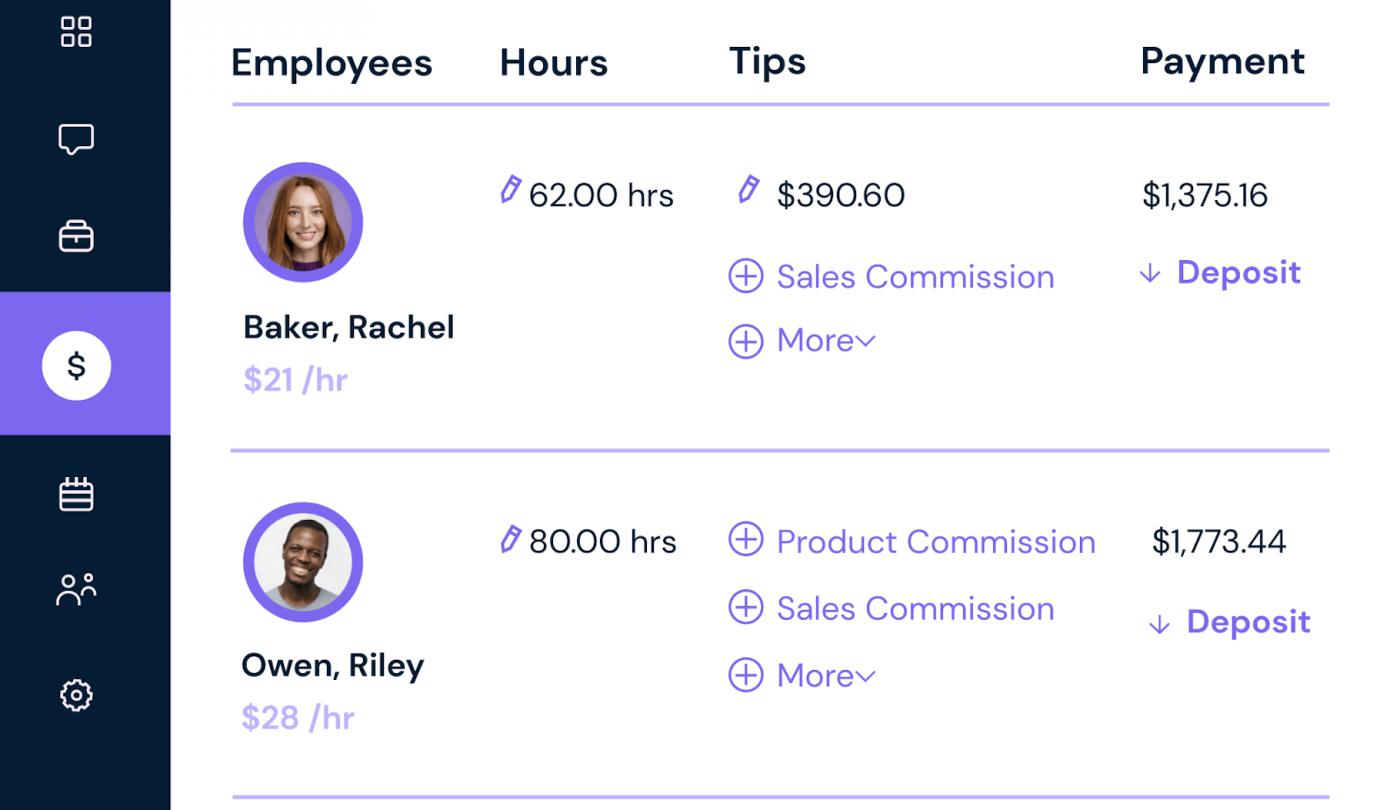Click Riley Owen's profile photo

(303, 562)
